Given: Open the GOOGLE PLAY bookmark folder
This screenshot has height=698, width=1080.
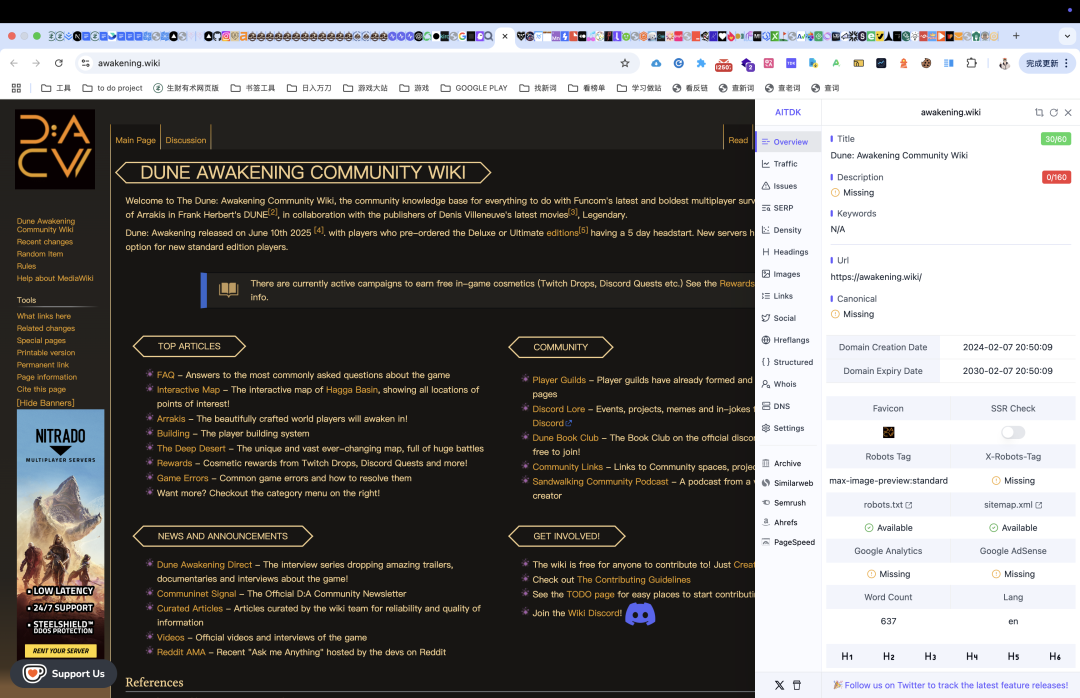Looking at the screenshot, I should (x=474, y=88).
